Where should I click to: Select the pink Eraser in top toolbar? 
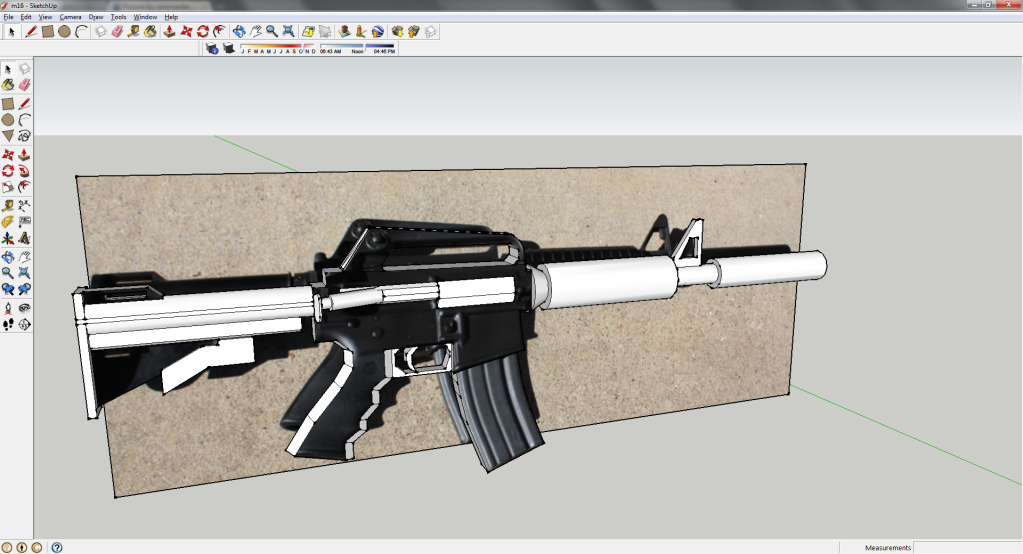click(x=117, y=31)
